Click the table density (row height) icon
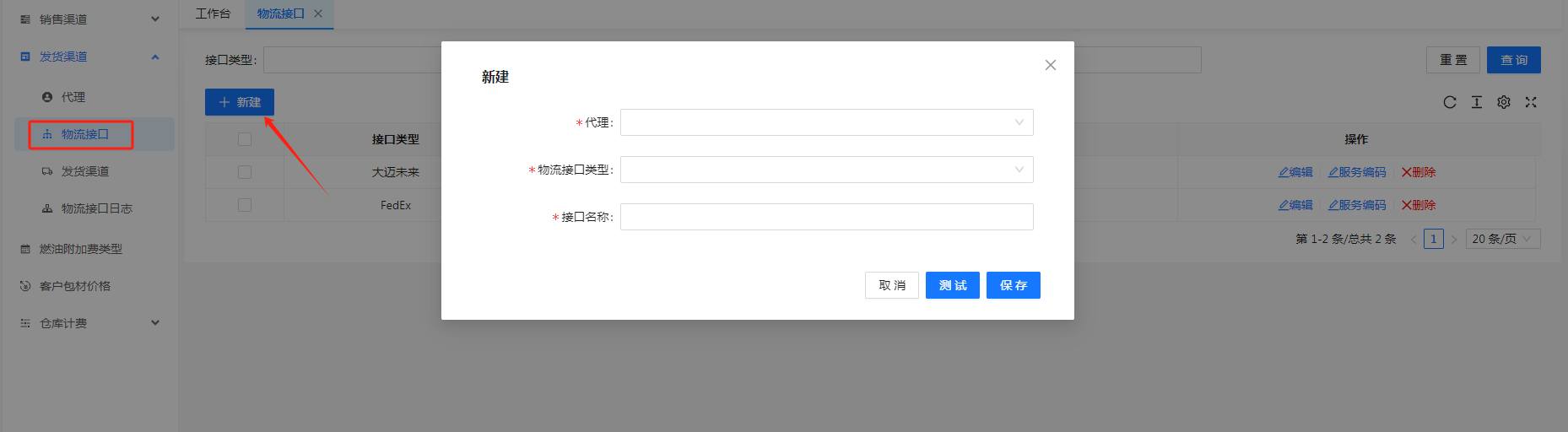 [1477, 102]
